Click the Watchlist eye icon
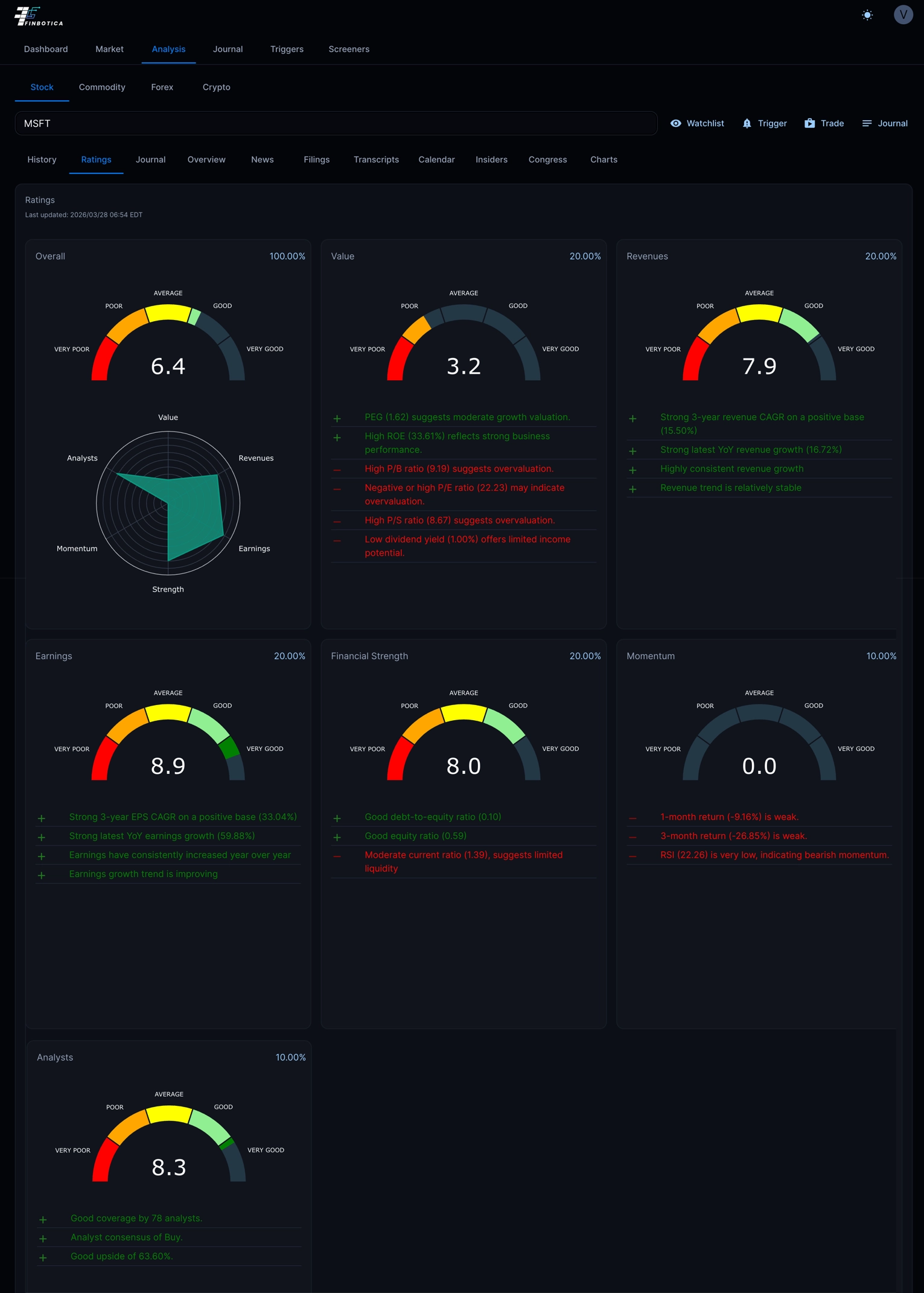 click(x=675, y=123)
